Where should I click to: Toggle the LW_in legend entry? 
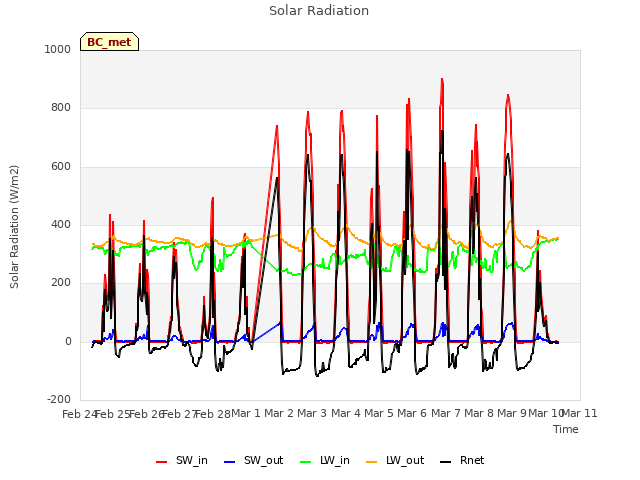pyautogui.click(x=325, y=461)
